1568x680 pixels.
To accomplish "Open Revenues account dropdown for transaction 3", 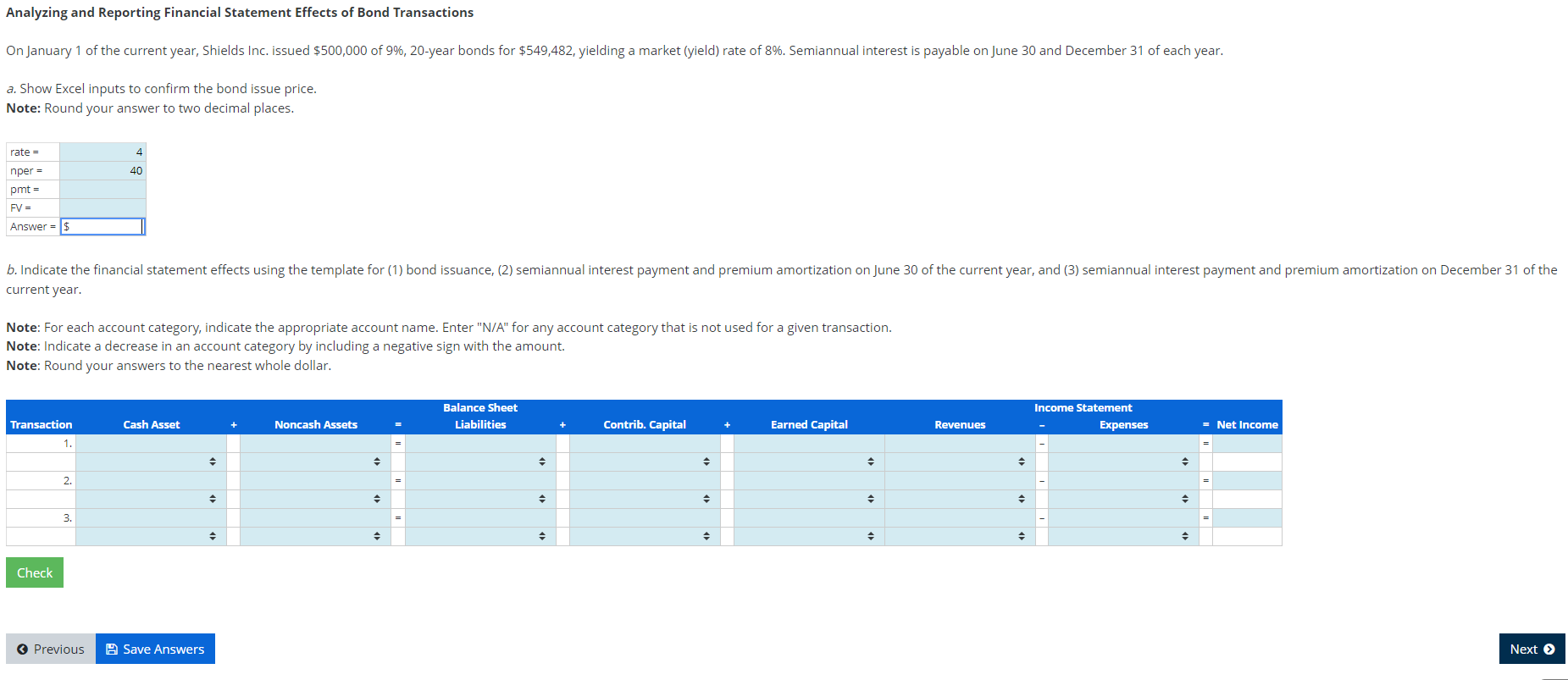I will [x=960, y=536].
